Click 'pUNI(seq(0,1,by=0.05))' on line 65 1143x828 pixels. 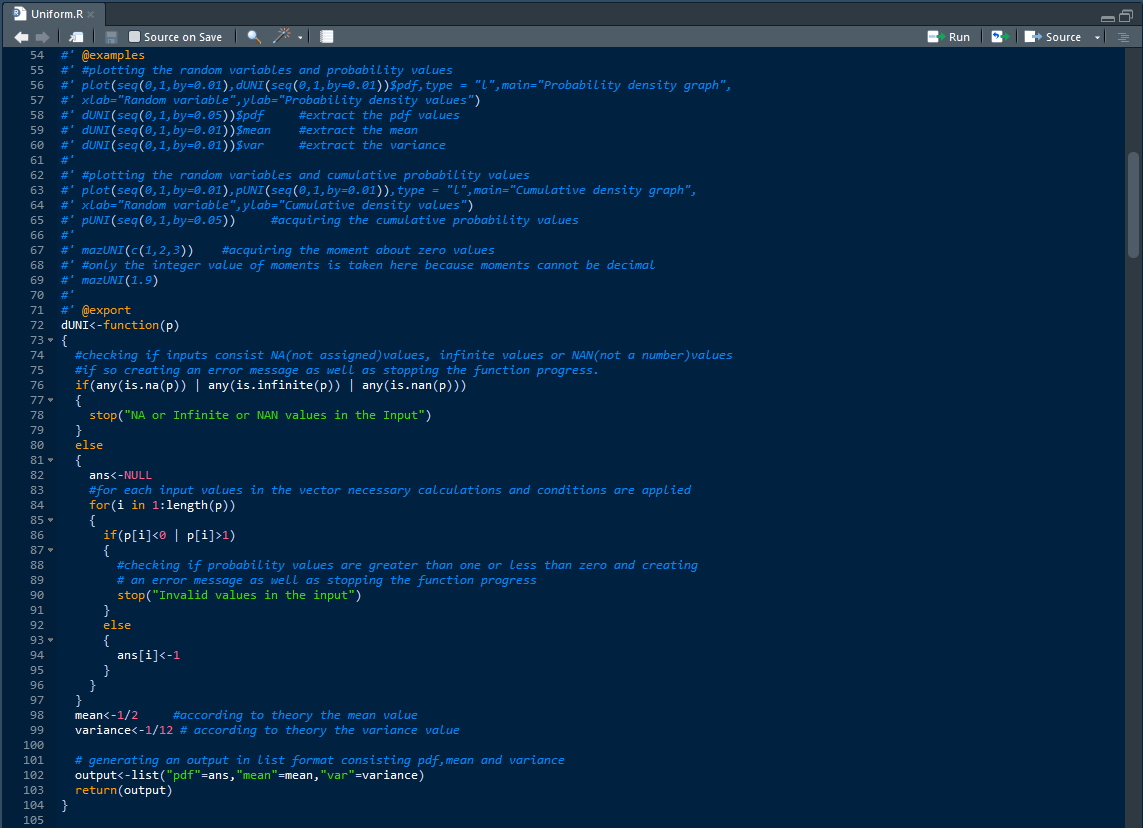(158, 220)
